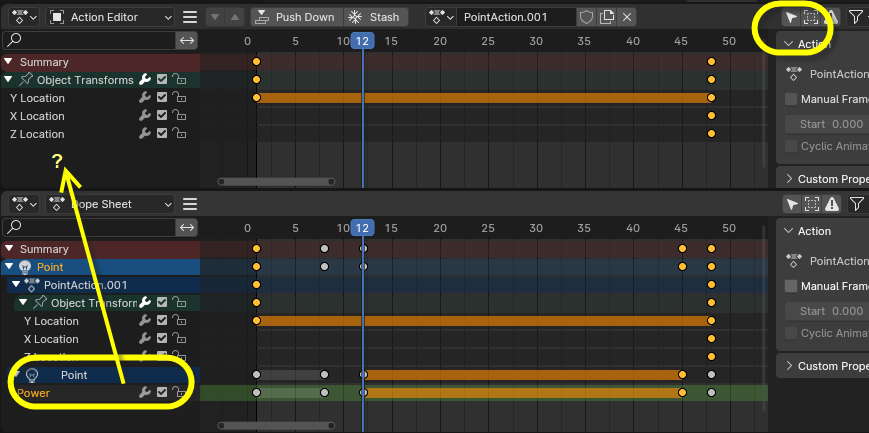Duplicate action with new-action icon
Image resolution: width=869 pixels, height=433 pixels.
(x=607, y=17)
